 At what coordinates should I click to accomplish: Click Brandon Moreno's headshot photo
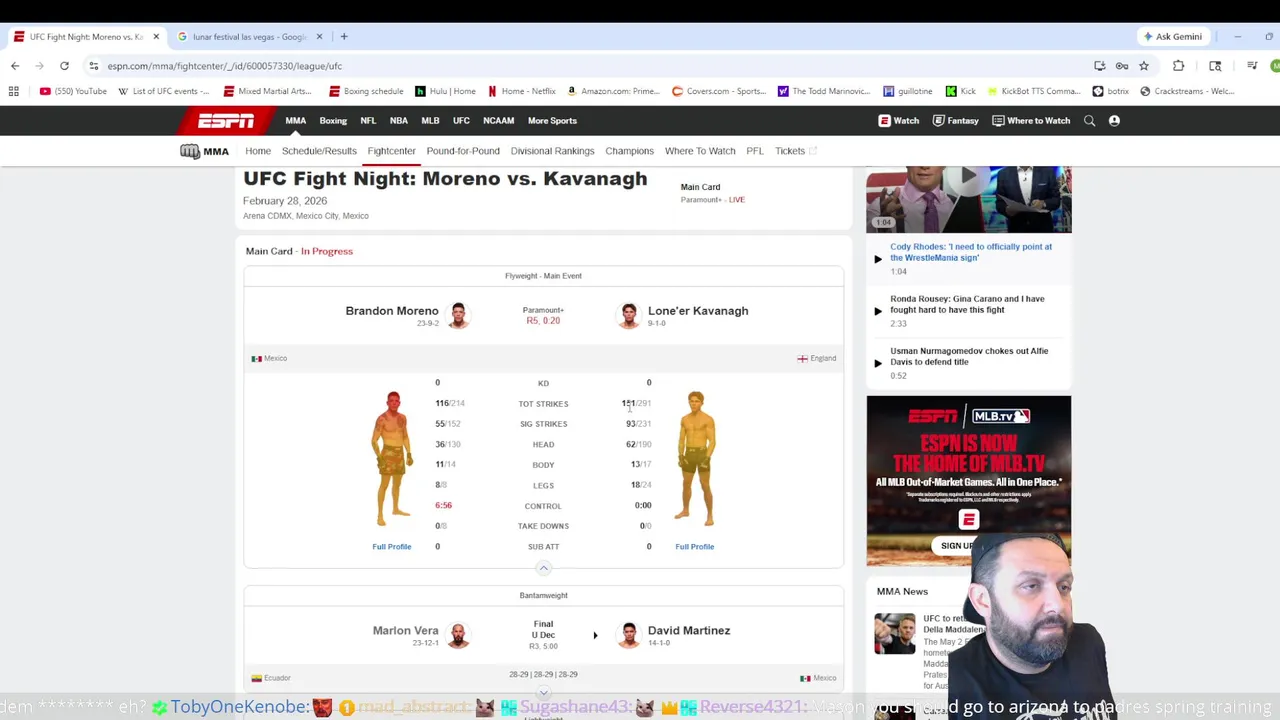point(458,315)
